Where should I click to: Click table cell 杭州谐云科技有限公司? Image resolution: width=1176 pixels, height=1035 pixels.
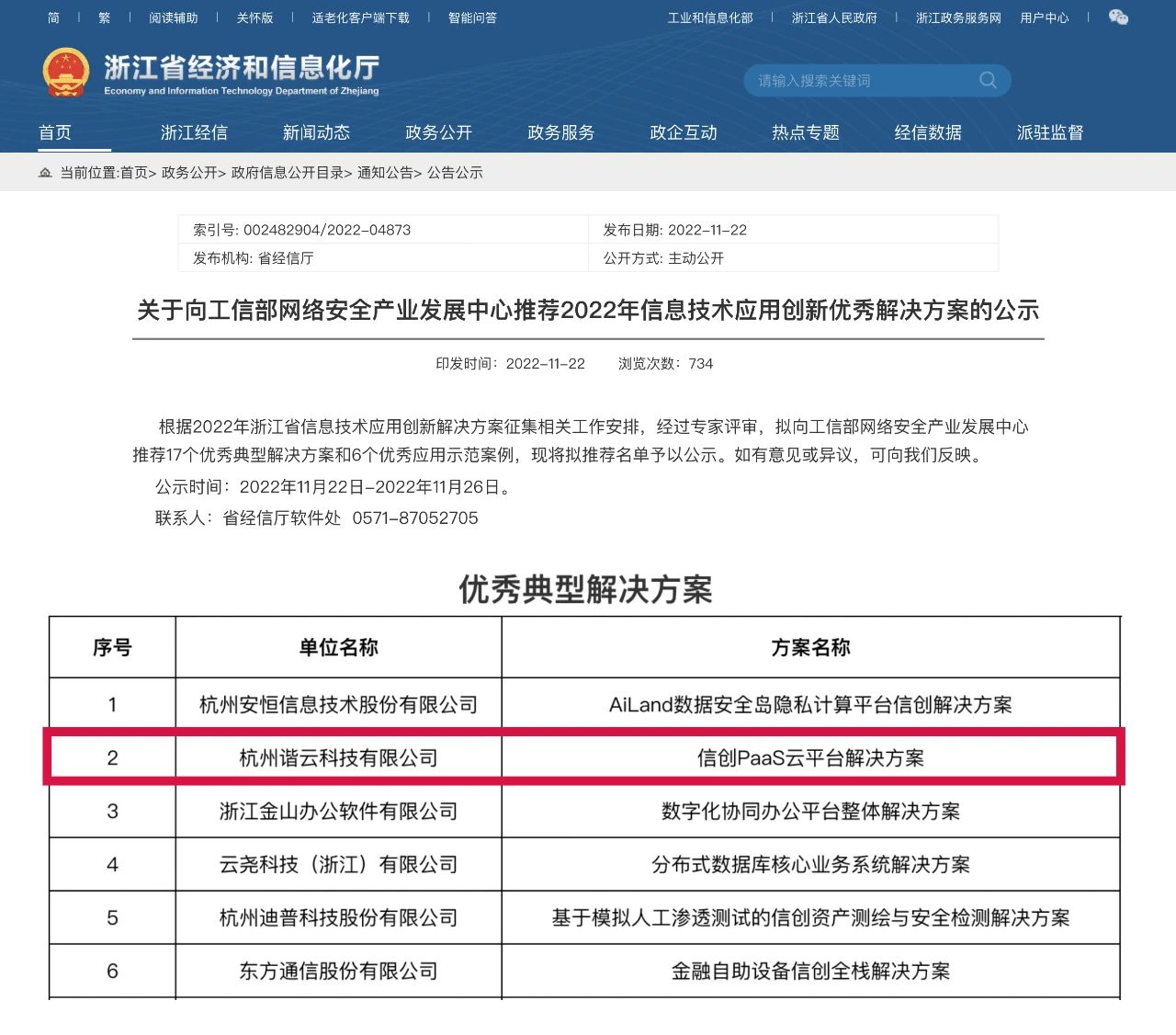pos(339,758)
